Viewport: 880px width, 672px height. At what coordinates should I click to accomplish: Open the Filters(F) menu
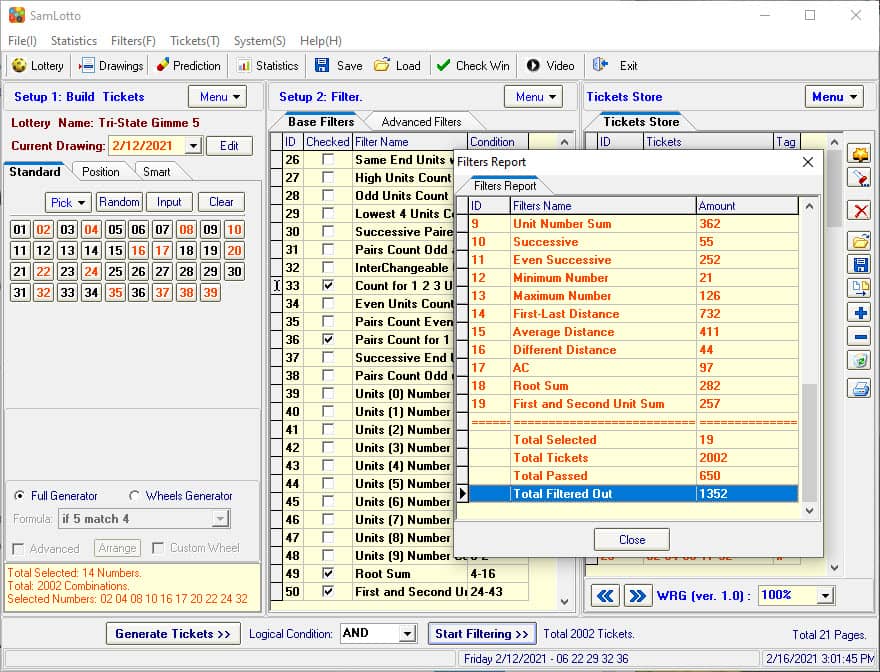[x=133, y=41]
